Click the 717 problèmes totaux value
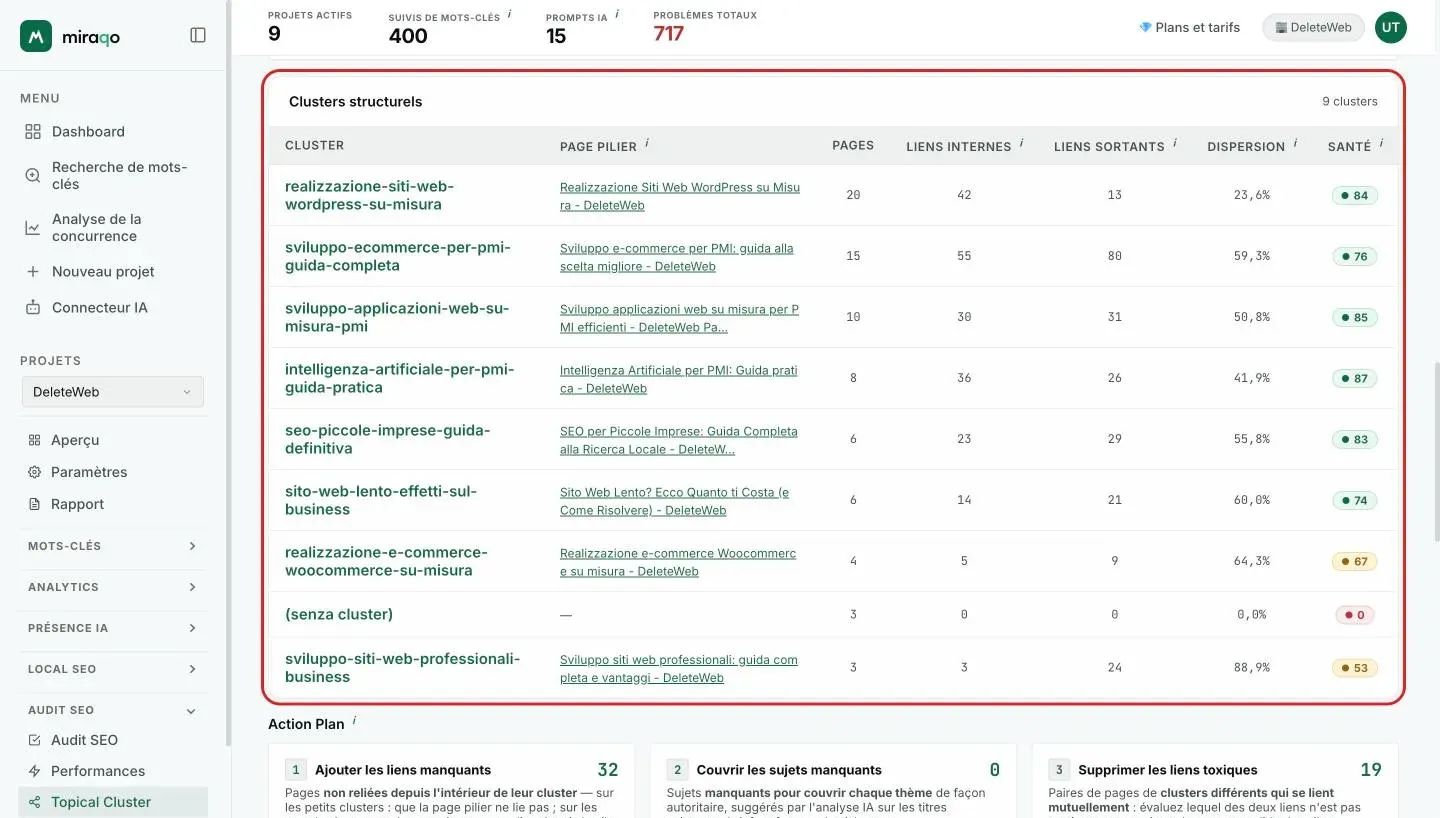Image resolution: width=1440 pixels, height=818 pixels. click(x=669, y=34)
